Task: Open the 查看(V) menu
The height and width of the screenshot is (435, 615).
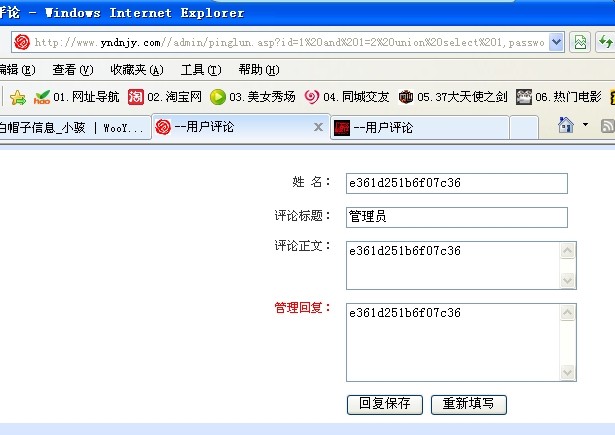Action: coord(73,70)
